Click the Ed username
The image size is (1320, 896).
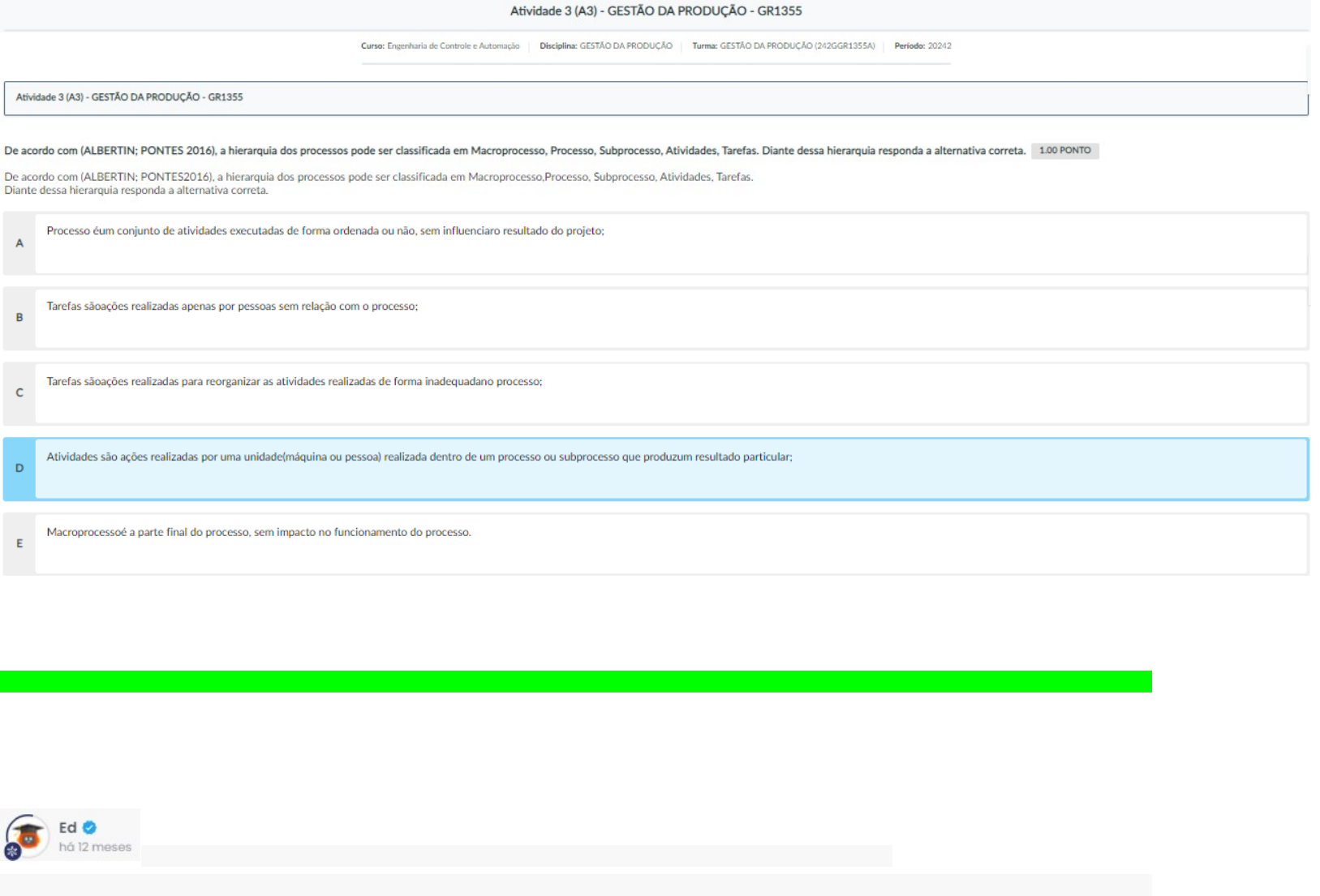click(x=67, y=828)
